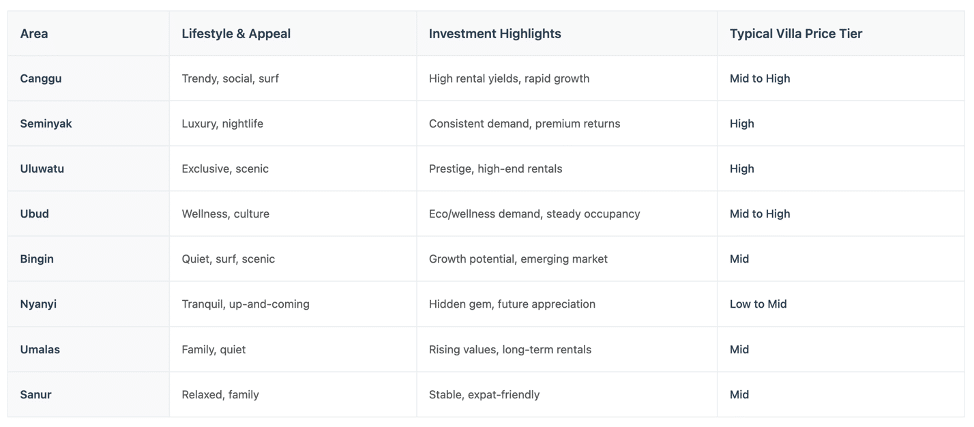
Task: Select the Canggu row label
Action: click(x=41, y=78)
